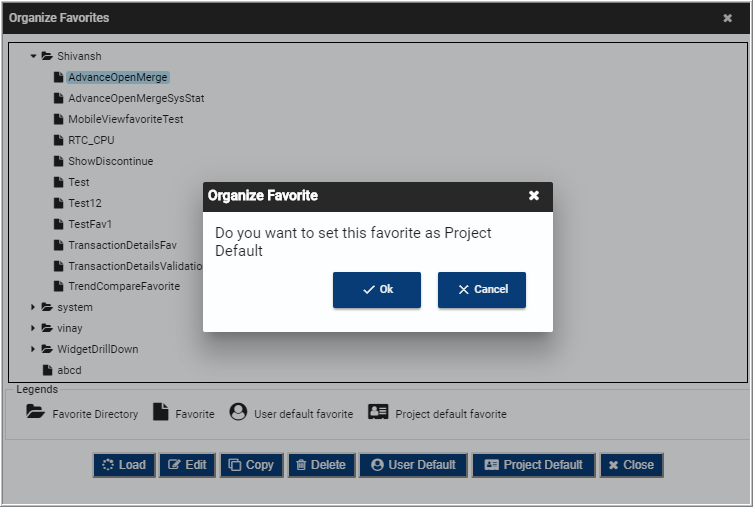Click the Shivansh open-folder icon

pyautogui.click(x=47, y=56)
